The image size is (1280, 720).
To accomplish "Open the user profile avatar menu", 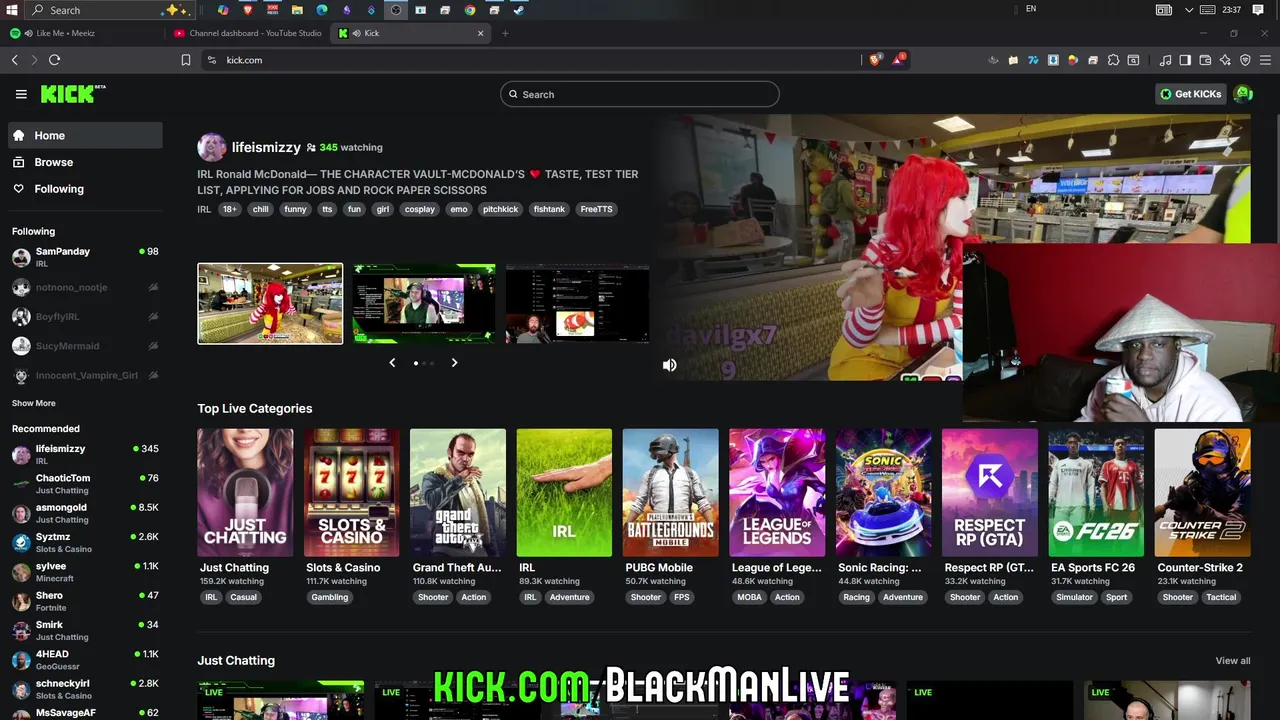I will 1243,94.
